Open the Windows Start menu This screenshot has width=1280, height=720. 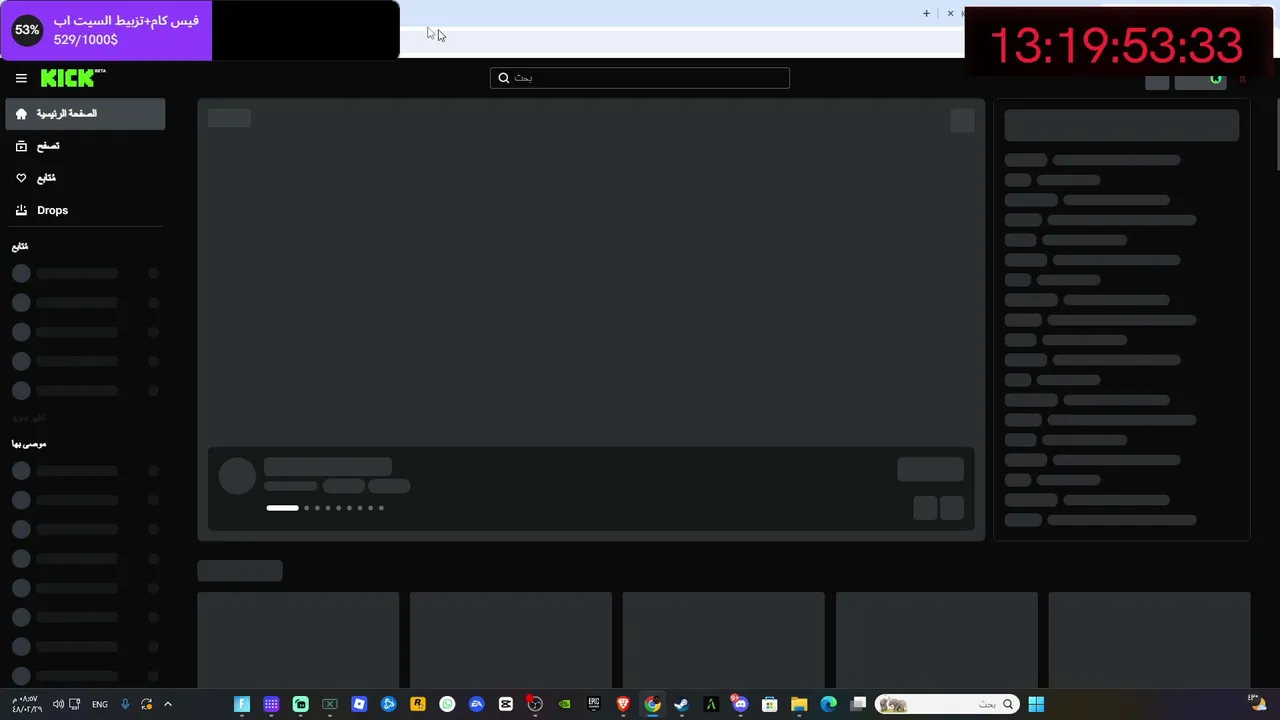[x=1036, y=704]
